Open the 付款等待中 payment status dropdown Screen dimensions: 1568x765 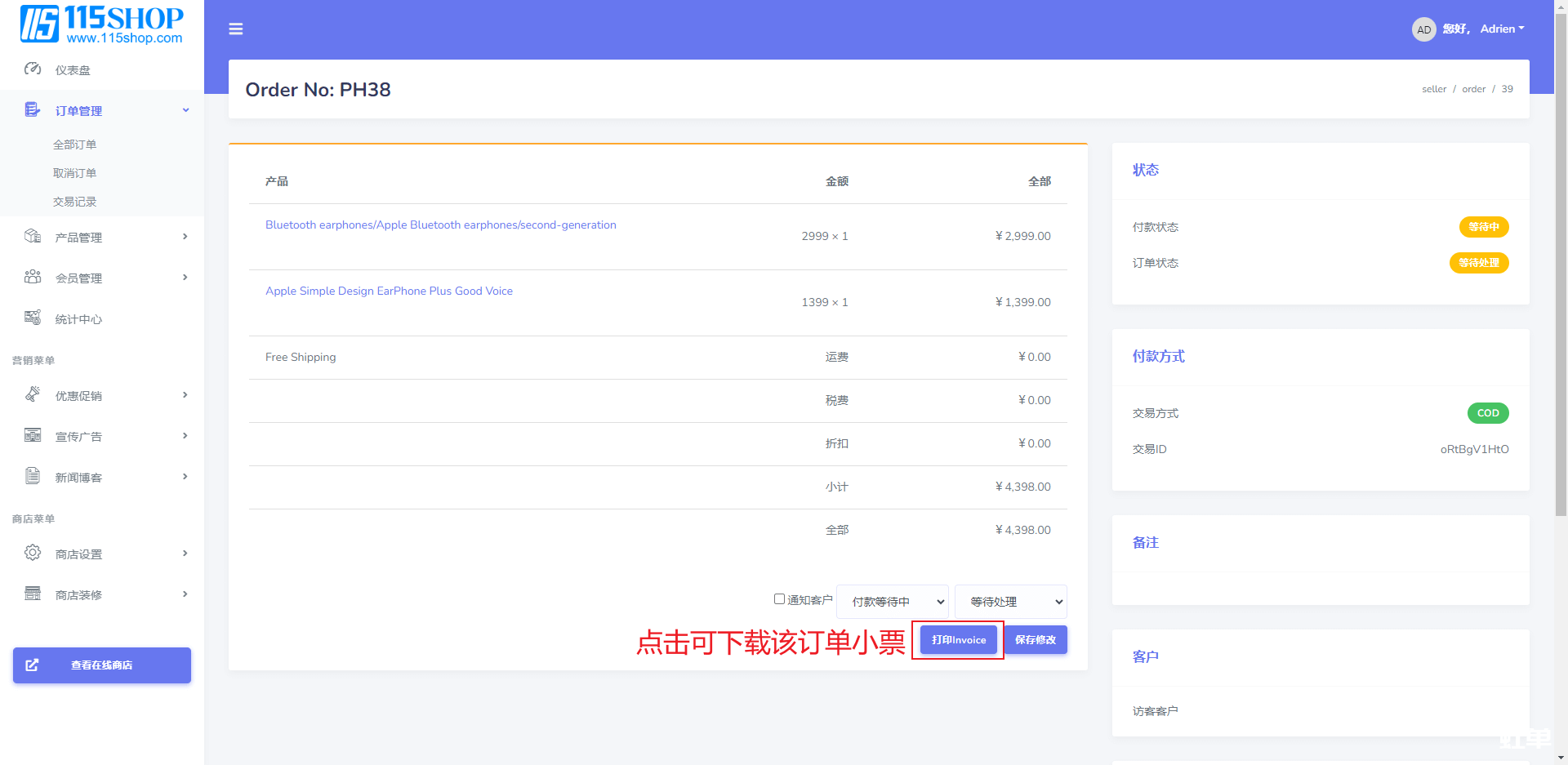coord(893,602)
